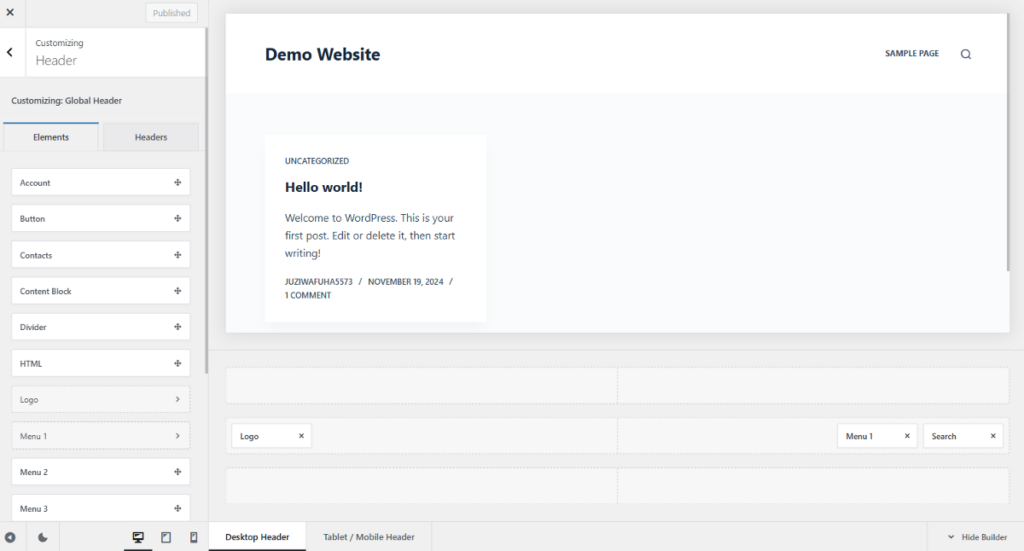This screenshot has height=551, width=1024.
Task: Click the Published button
Action: pyautogui.click(x=172, y=13)
